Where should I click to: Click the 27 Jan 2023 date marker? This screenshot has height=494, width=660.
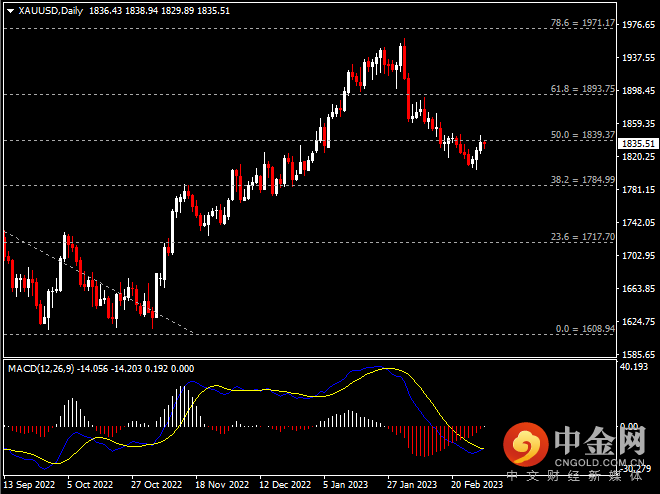414,482
